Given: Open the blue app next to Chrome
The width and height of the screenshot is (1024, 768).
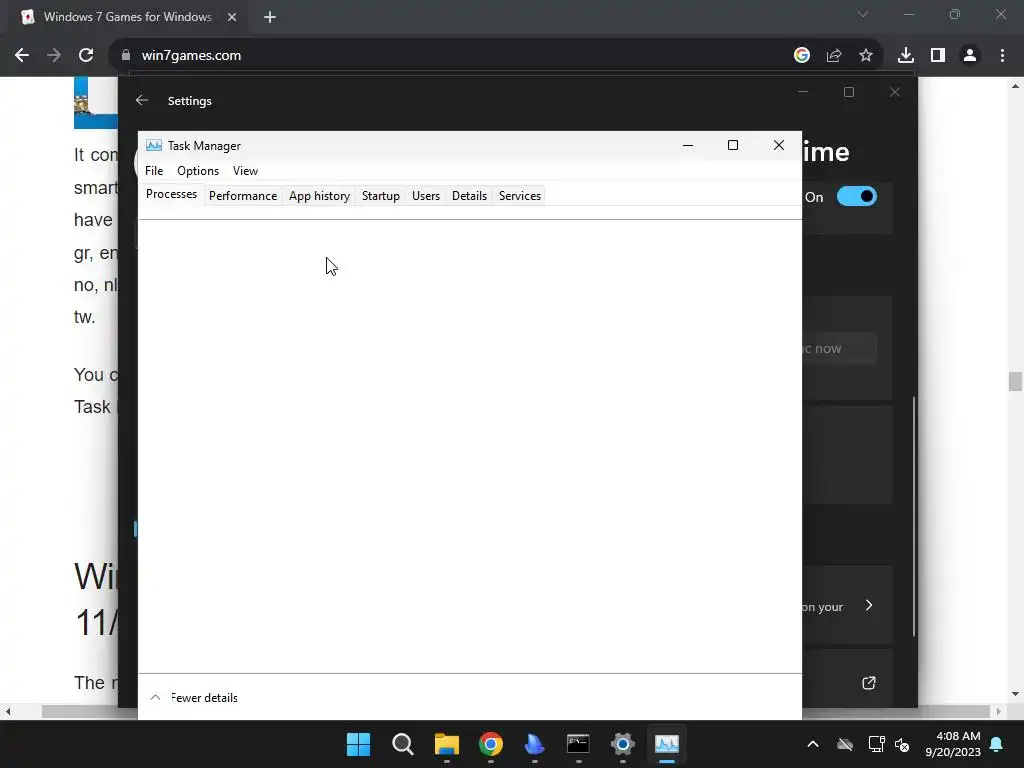Looking at the screenshot, I should [x=534, y=744].
